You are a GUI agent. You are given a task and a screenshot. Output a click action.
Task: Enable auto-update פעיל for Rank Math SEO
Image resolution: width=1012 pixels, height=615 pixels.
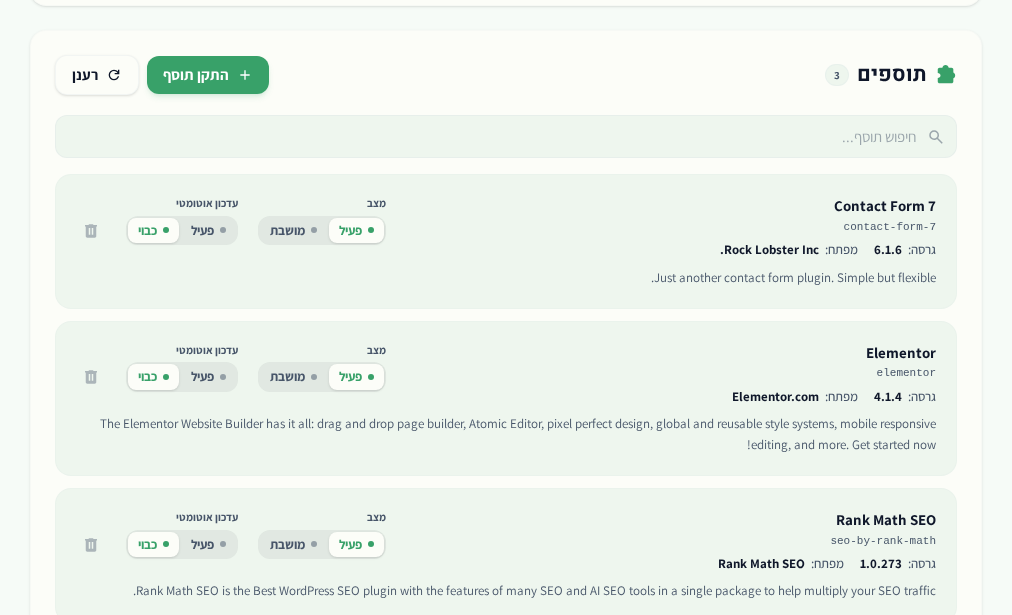[x=208, y=544]
